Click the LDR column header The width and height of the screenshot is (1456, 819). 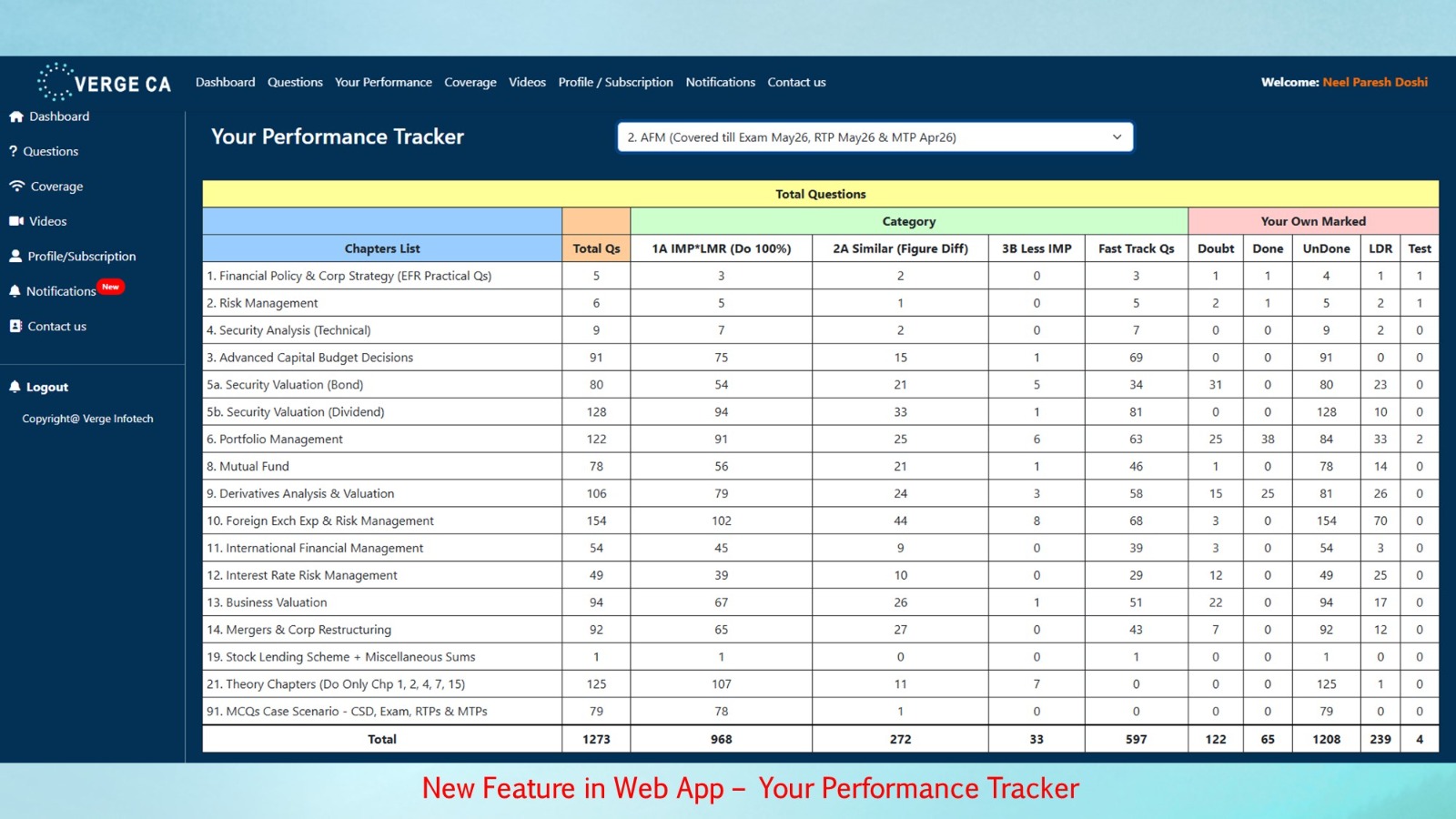tap(1380, 248)
